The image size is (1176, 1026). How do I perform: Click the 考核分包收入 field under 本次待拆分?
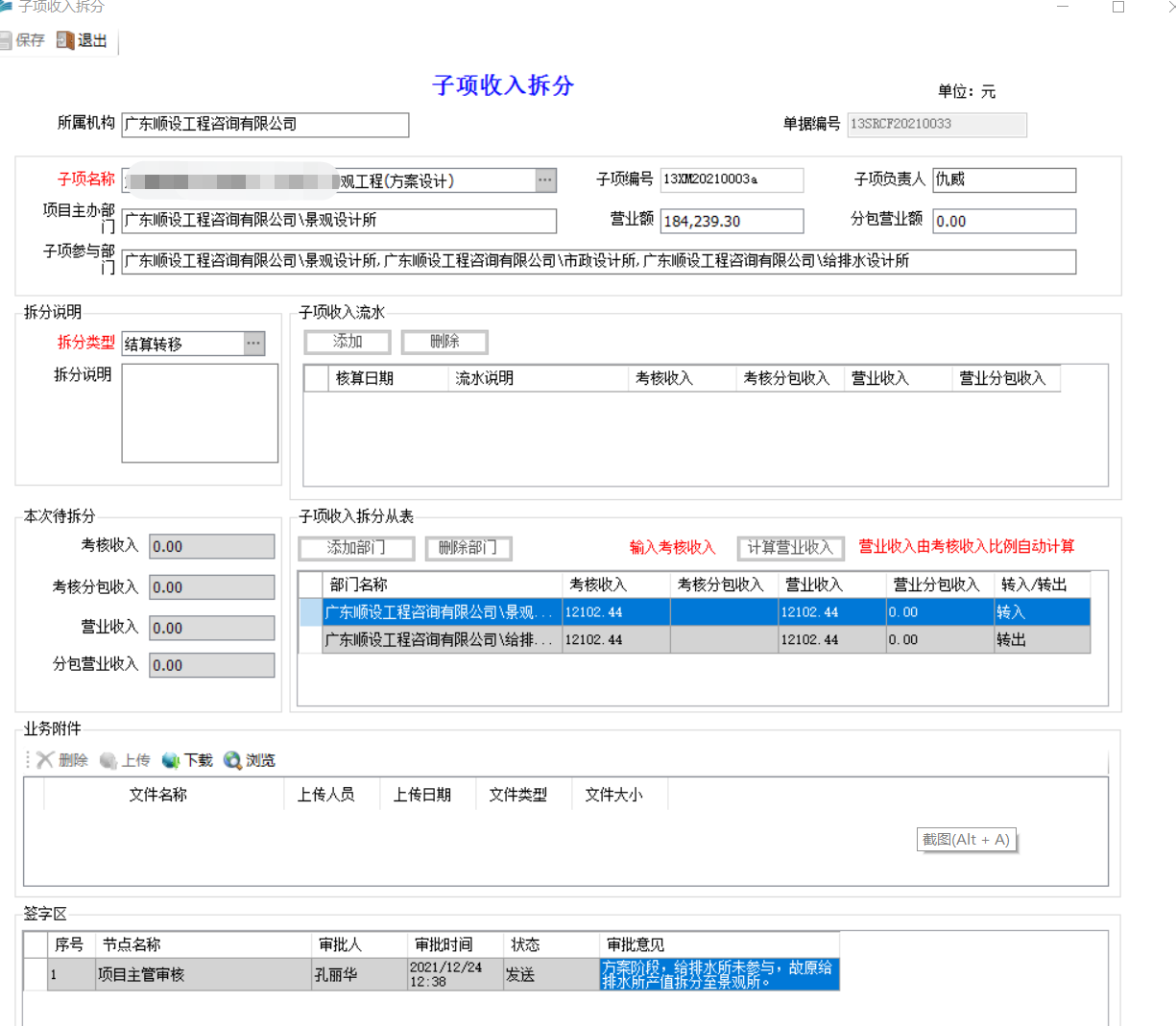pos(212,587)
